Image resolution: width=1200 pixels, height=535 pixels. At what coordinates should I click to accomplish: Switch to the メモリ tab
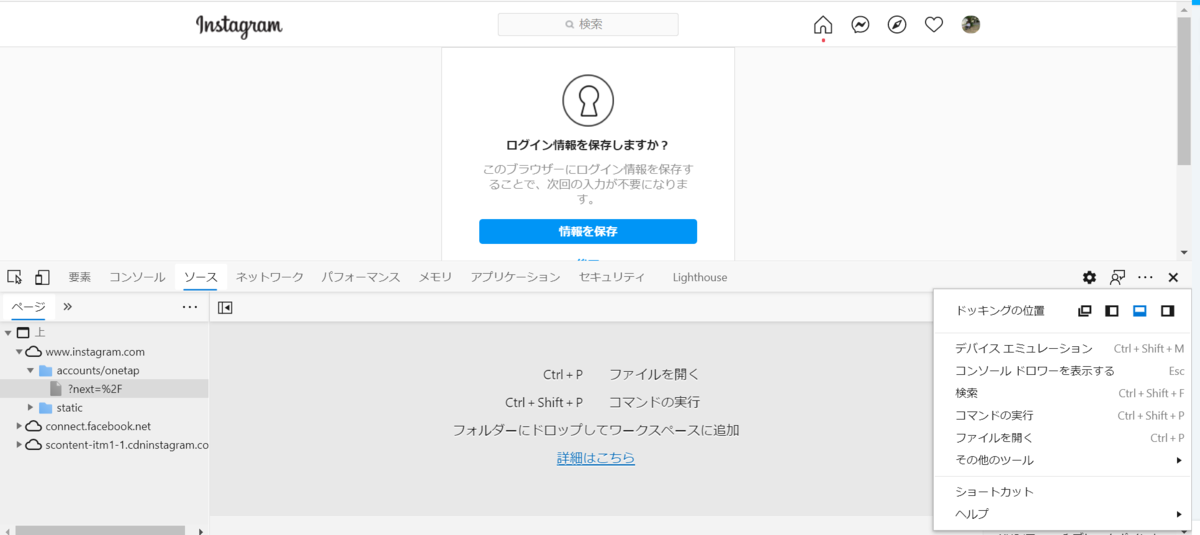[x=435, y=277]
